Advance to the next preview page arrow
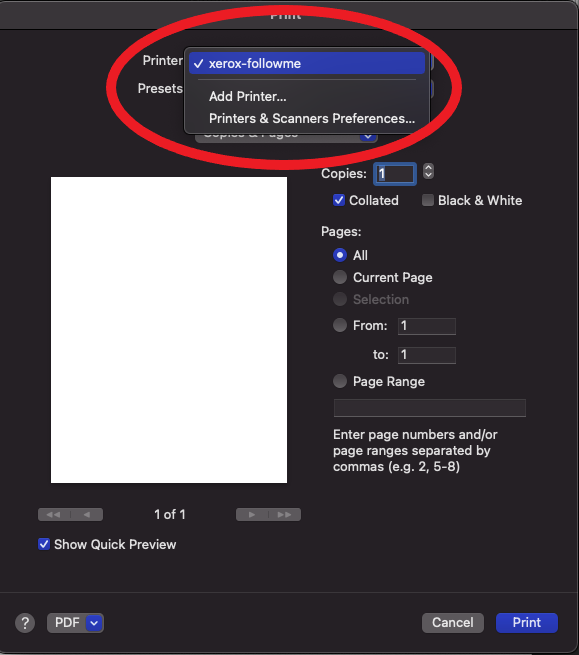This screenshot has width=579, height=655. coord(252,515)
